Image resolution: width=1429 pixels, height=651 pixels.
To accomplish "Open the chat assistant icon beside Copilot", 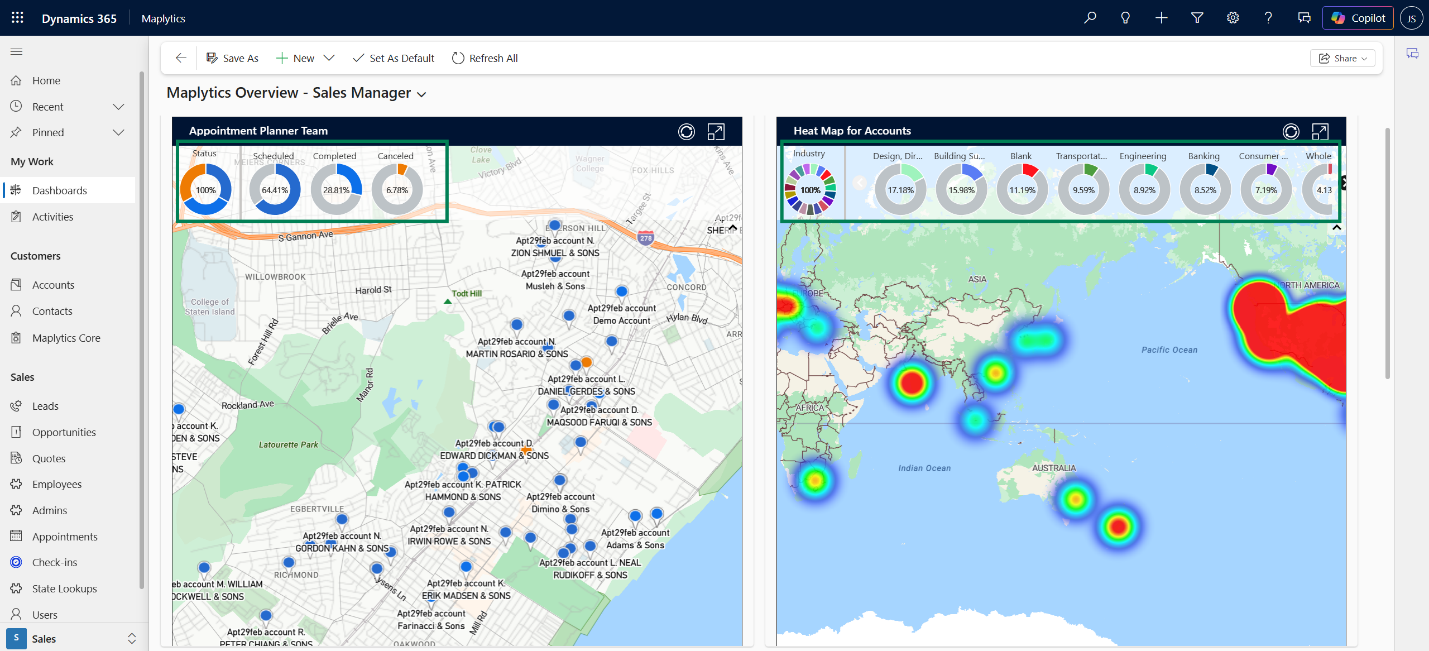I will 1304,18.
